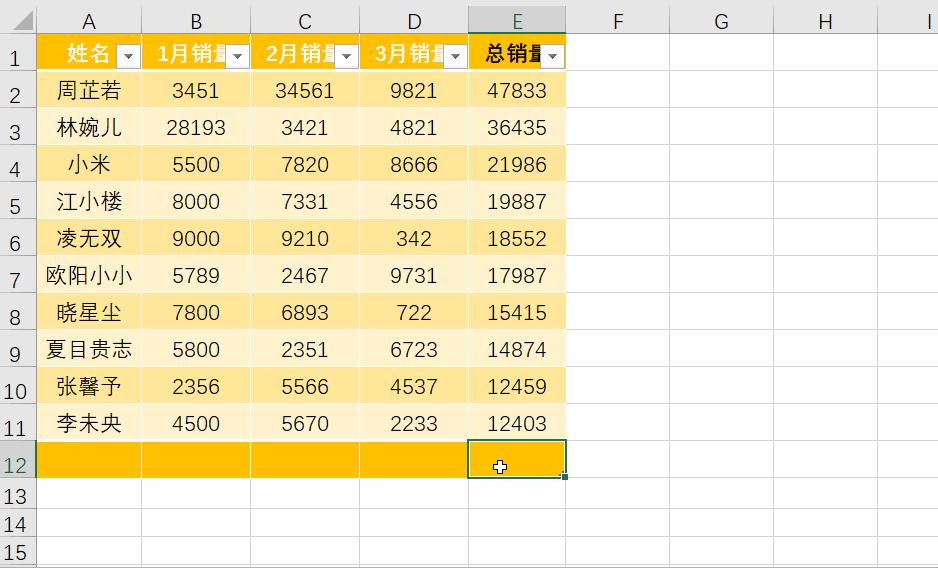
Task: Open the 1月销量 filter dropdown arrow
Action: [237, 56]
